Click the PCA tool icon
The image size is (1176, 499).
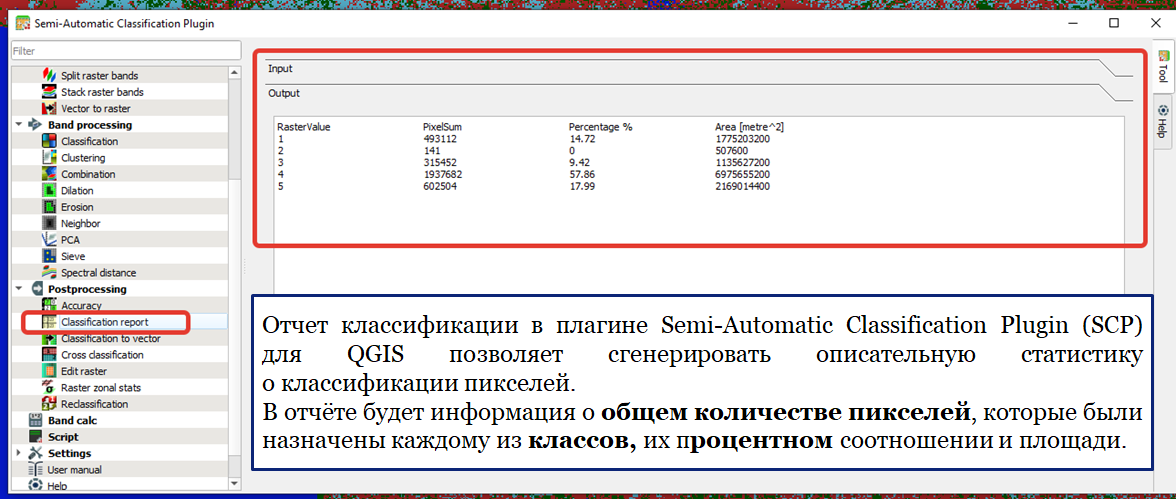[x=49, y=240]
